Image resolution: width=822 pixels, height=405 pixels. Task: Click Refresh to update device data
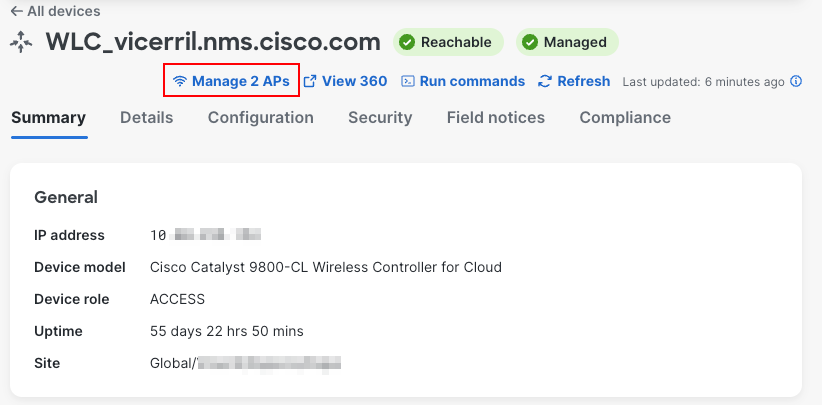574,81
